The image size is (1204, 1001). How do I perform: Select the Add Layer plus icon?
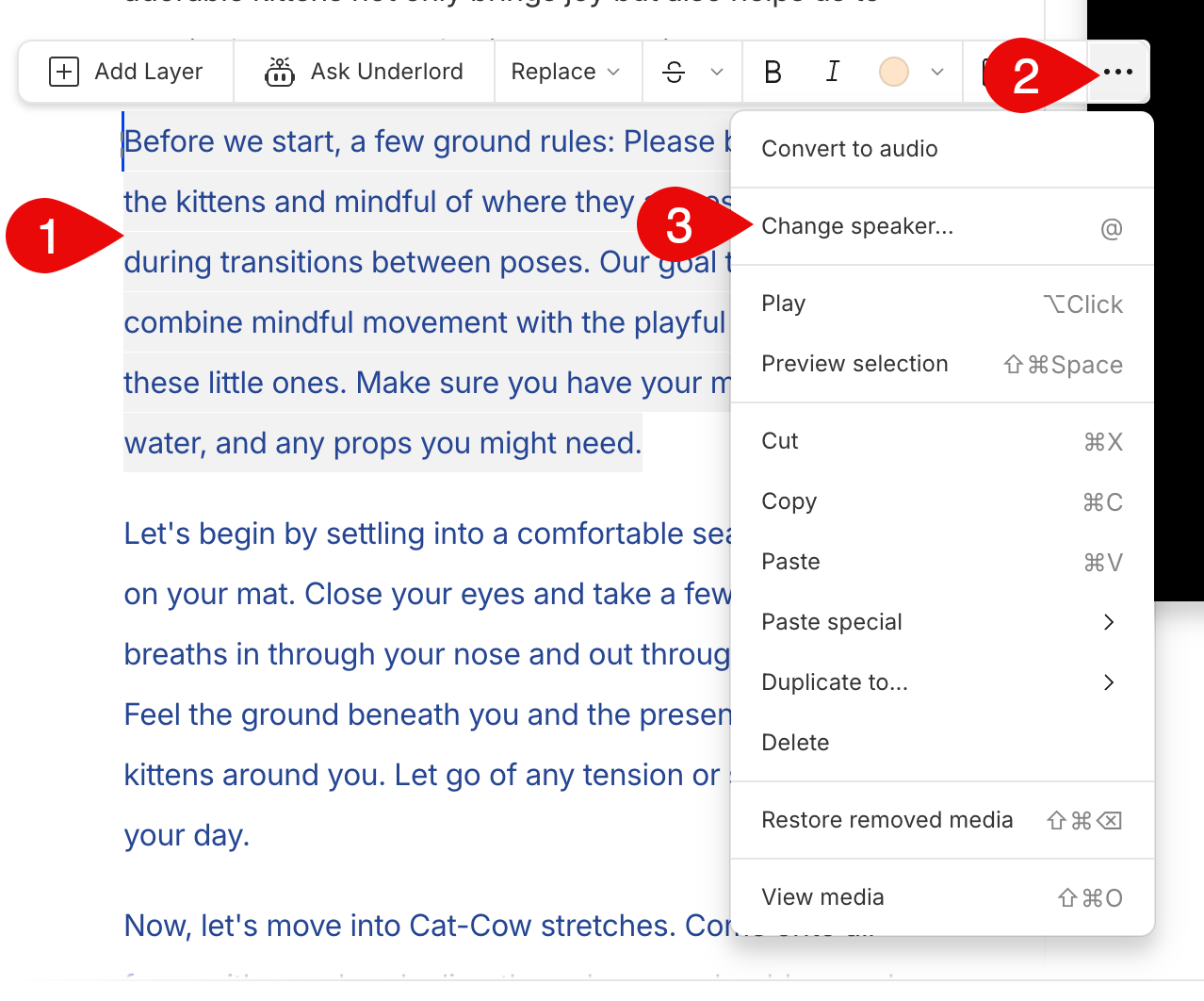(x=63, y=71)
